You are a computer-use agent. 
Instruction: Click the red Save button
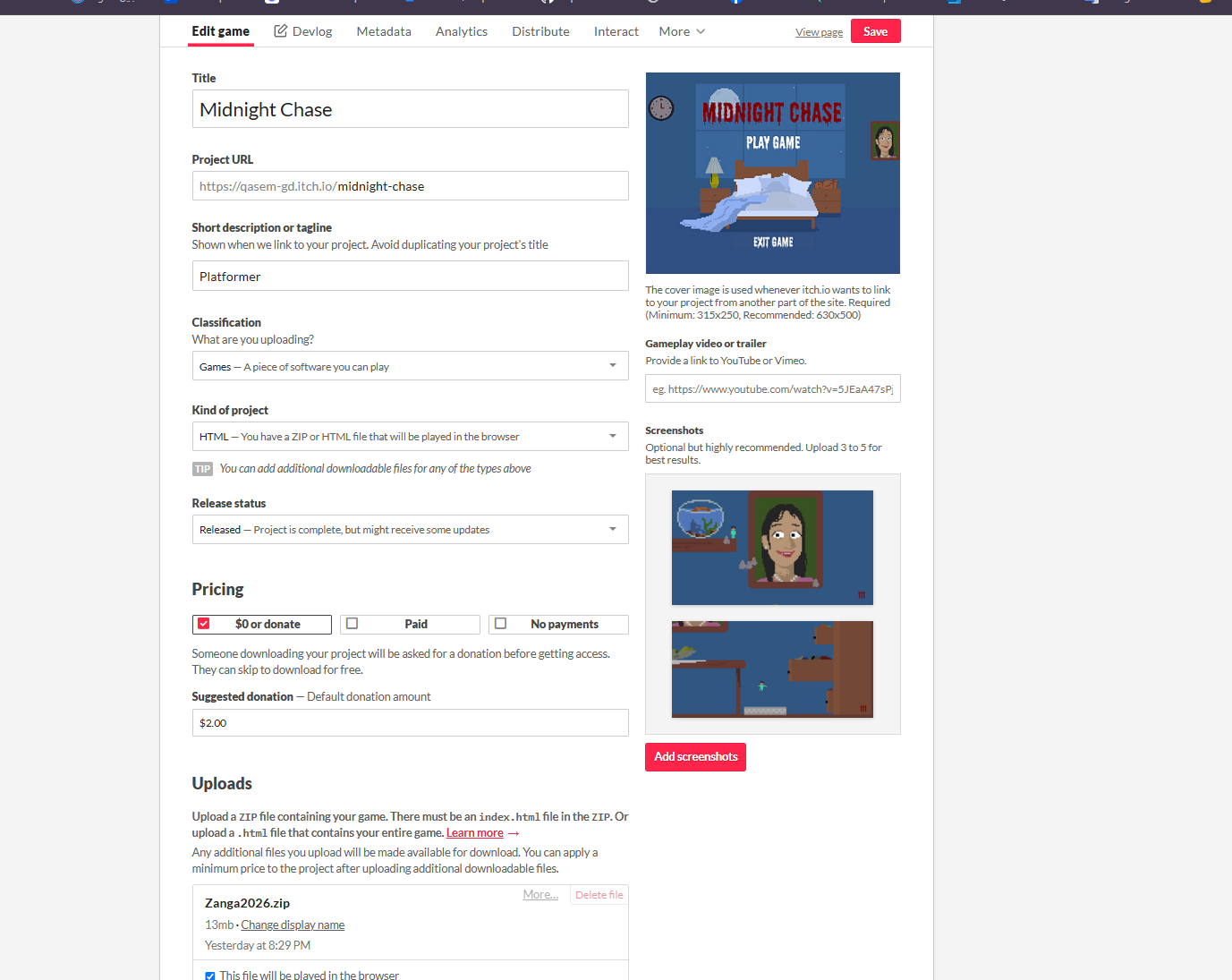pos(875,31)
